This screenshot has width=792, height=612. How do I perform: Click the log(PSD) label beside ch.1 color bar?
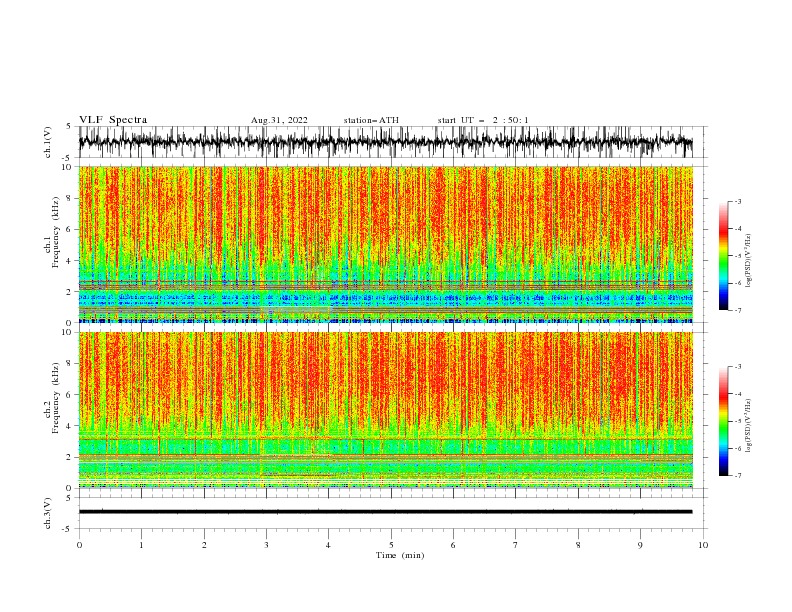(748, 261)
